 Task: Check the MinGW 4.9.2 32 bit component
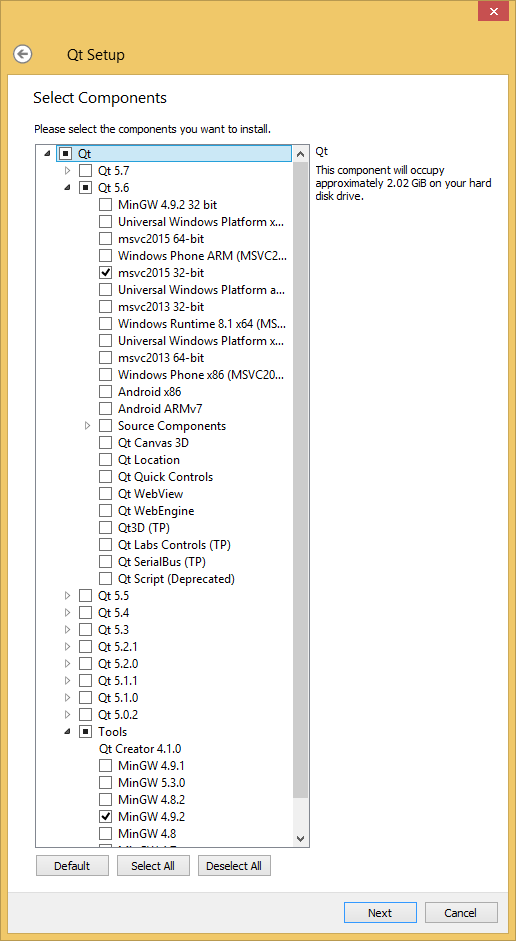[x=106, y=205]
